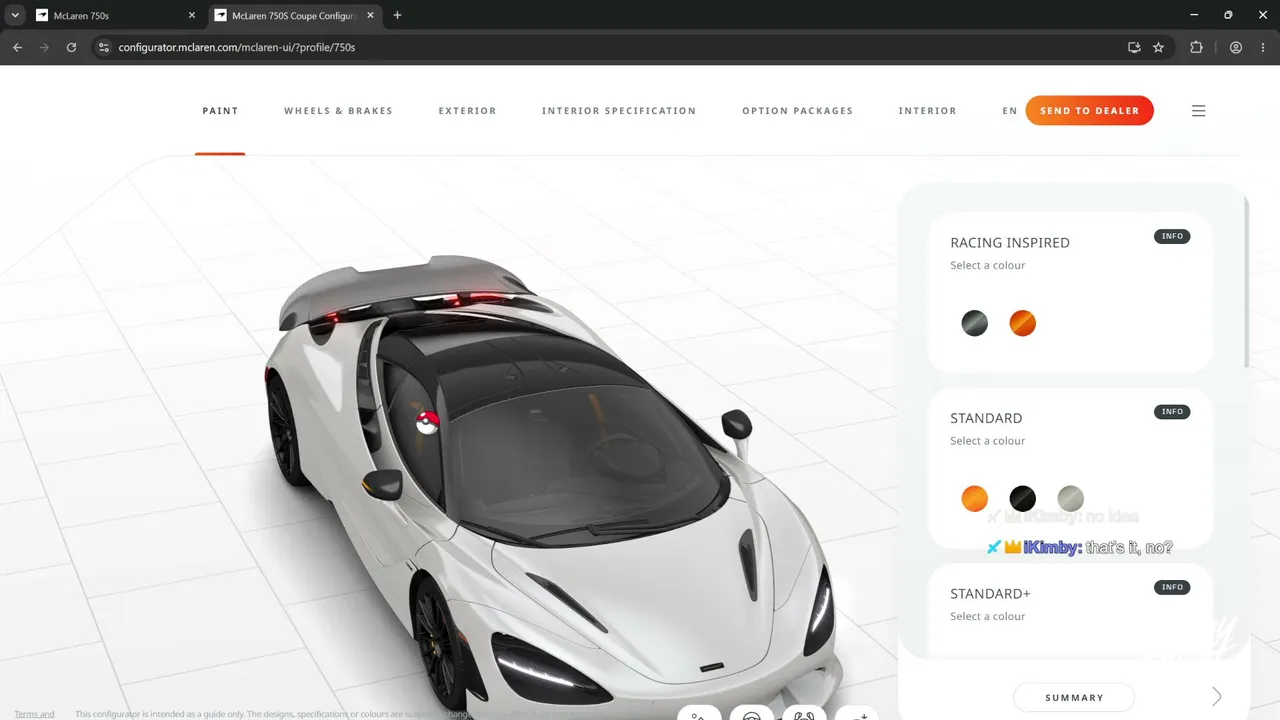This screenshot has height=720, width=1280.
Task: Click the paint panel scrollbar
Action: (1247, 281)
